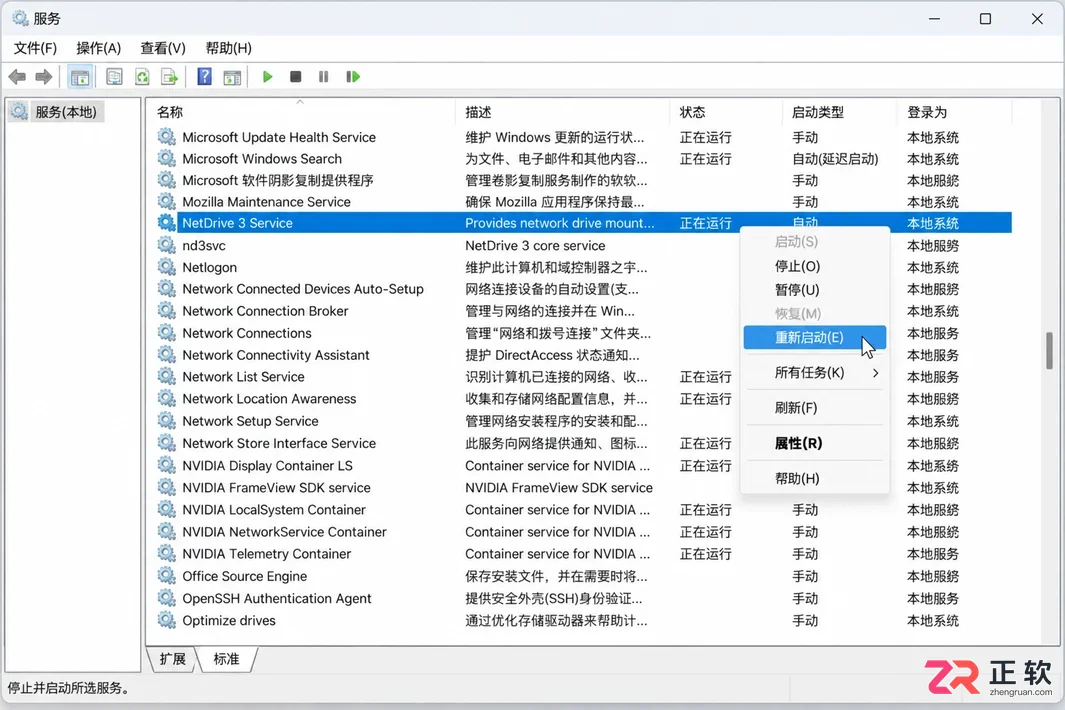Click the refresh toolbar icon
This screenshot has height=710, width=1065.
[142, 77]
